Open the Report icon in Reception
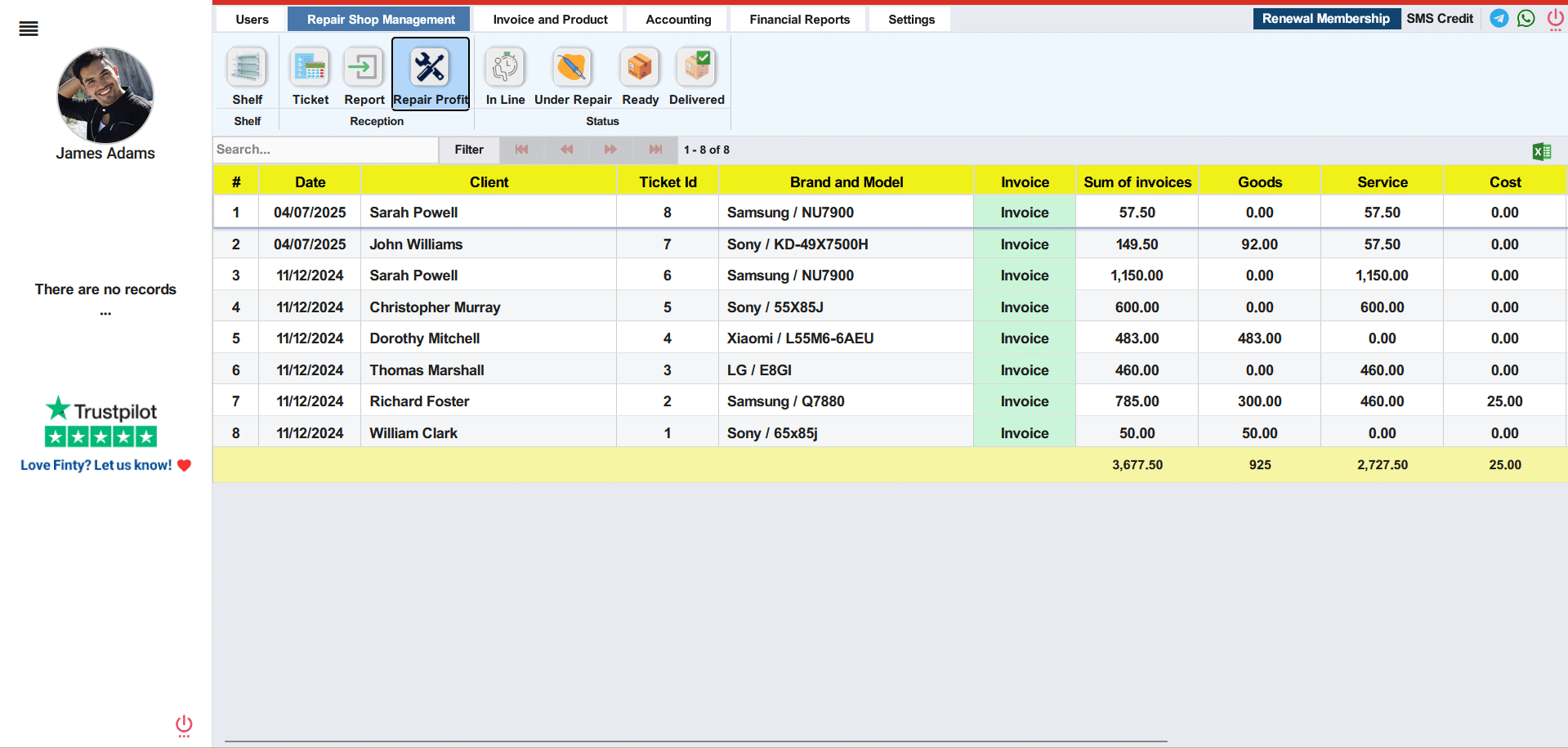1568x748 pixels. pos(364,76)
